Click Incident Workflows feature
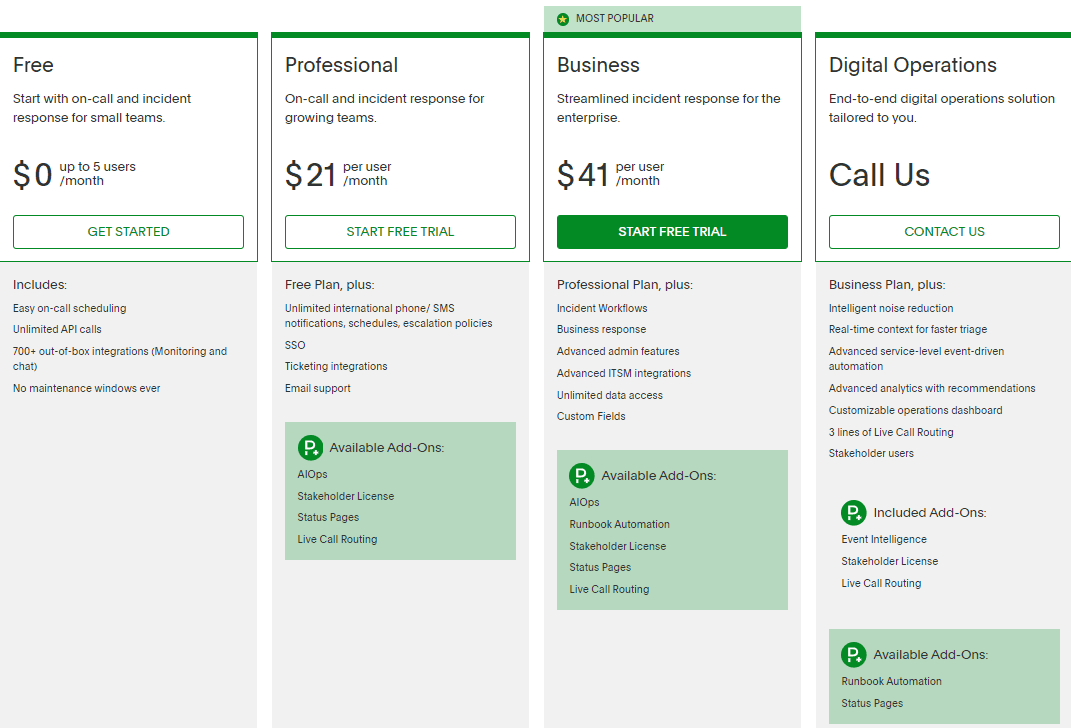Viewport: 1071px width, 728px height. click(x=602, y=309)
